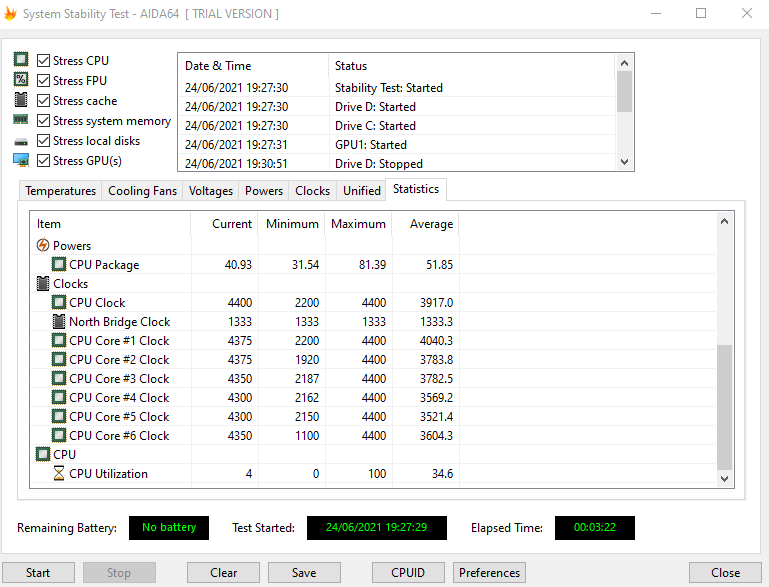Click the Current column header
769x587 pixels.
point(225,224)
